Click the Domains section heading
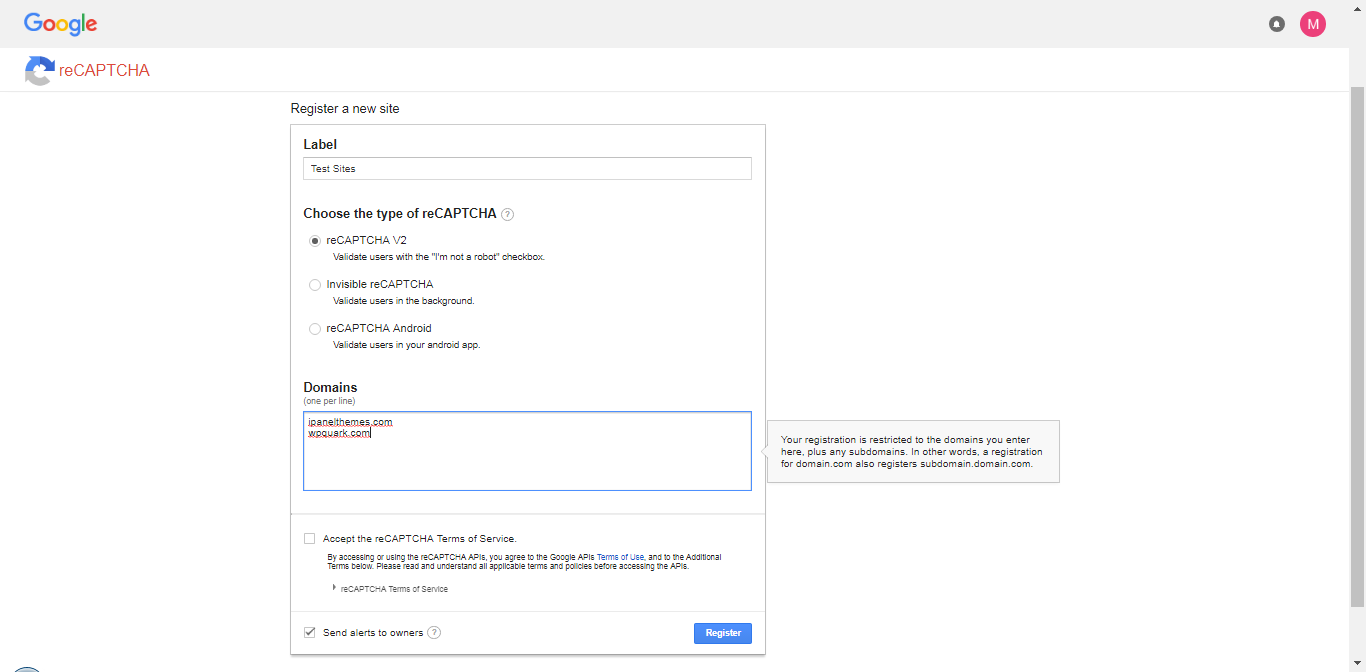The width and height of the screenshot is (1366, 672). [330, 387]
